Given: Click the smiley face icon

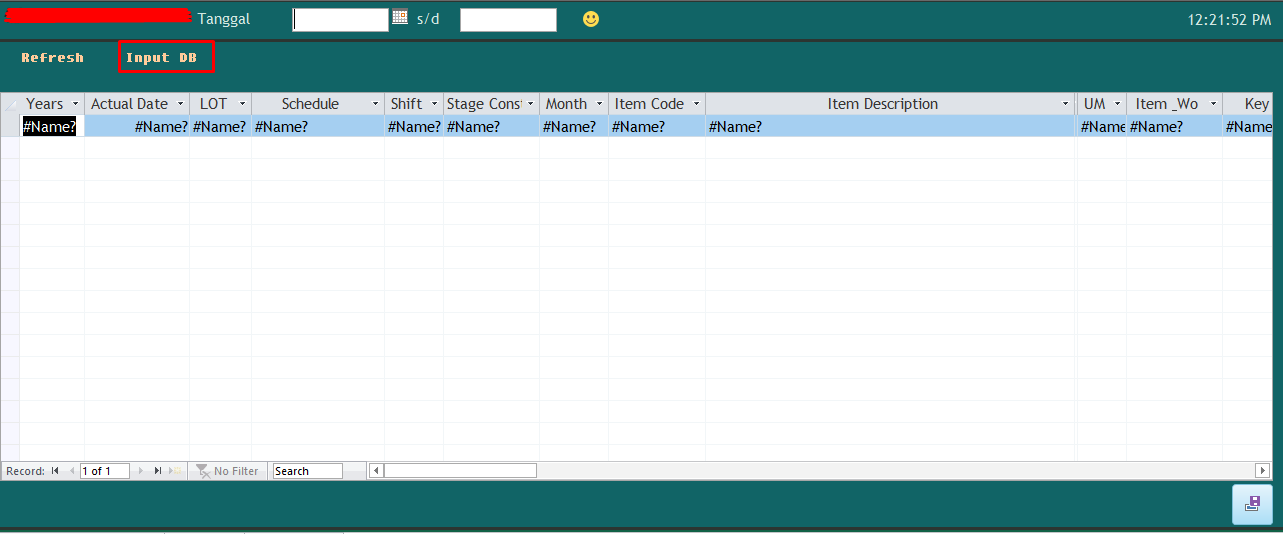Looking at the screenshot, I should pyautogui.click(x=591, y=19).
